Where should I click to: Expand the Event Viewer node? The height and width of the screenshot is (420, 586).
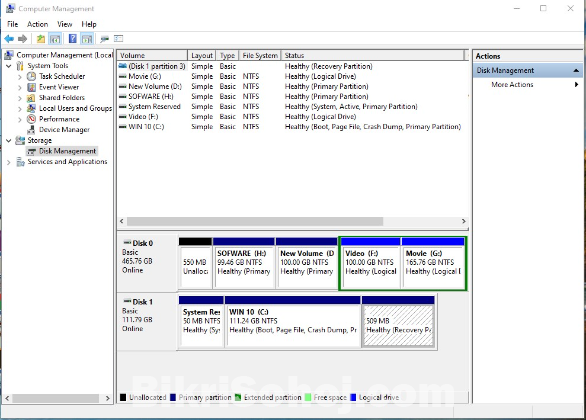pos(20,87)
